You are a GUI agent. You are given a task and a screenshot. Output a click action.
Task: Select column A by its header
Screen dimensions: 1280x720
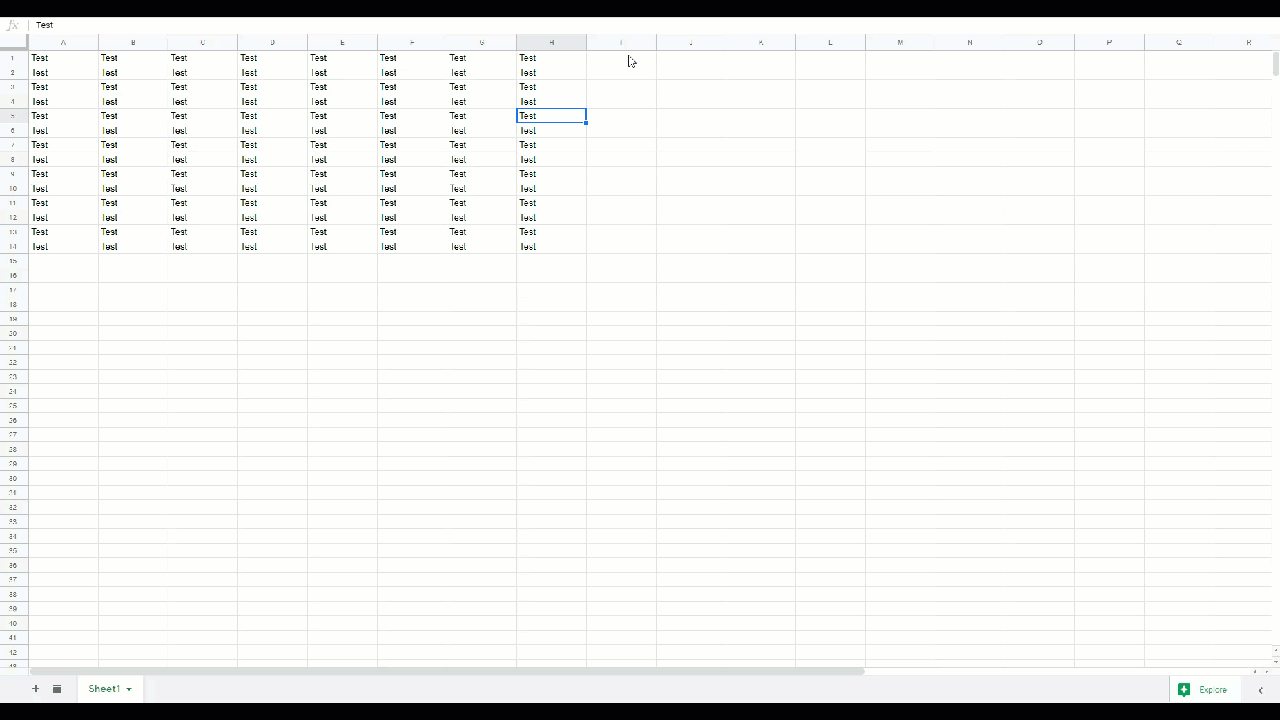62,42
